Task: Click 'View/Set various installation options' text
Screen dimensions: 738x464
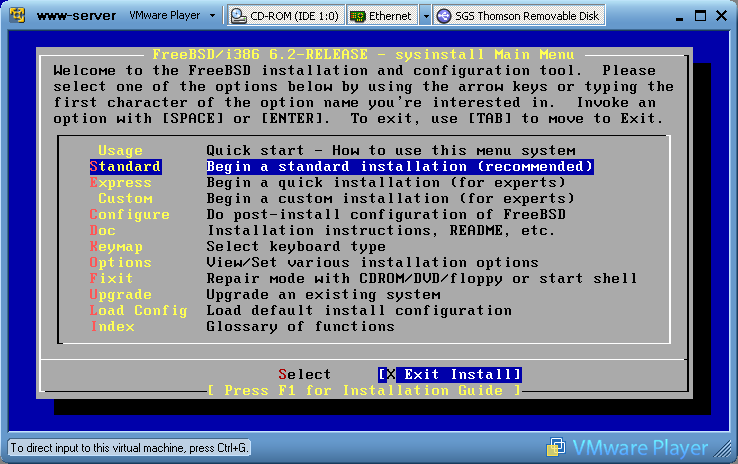Action: (372, 263)
